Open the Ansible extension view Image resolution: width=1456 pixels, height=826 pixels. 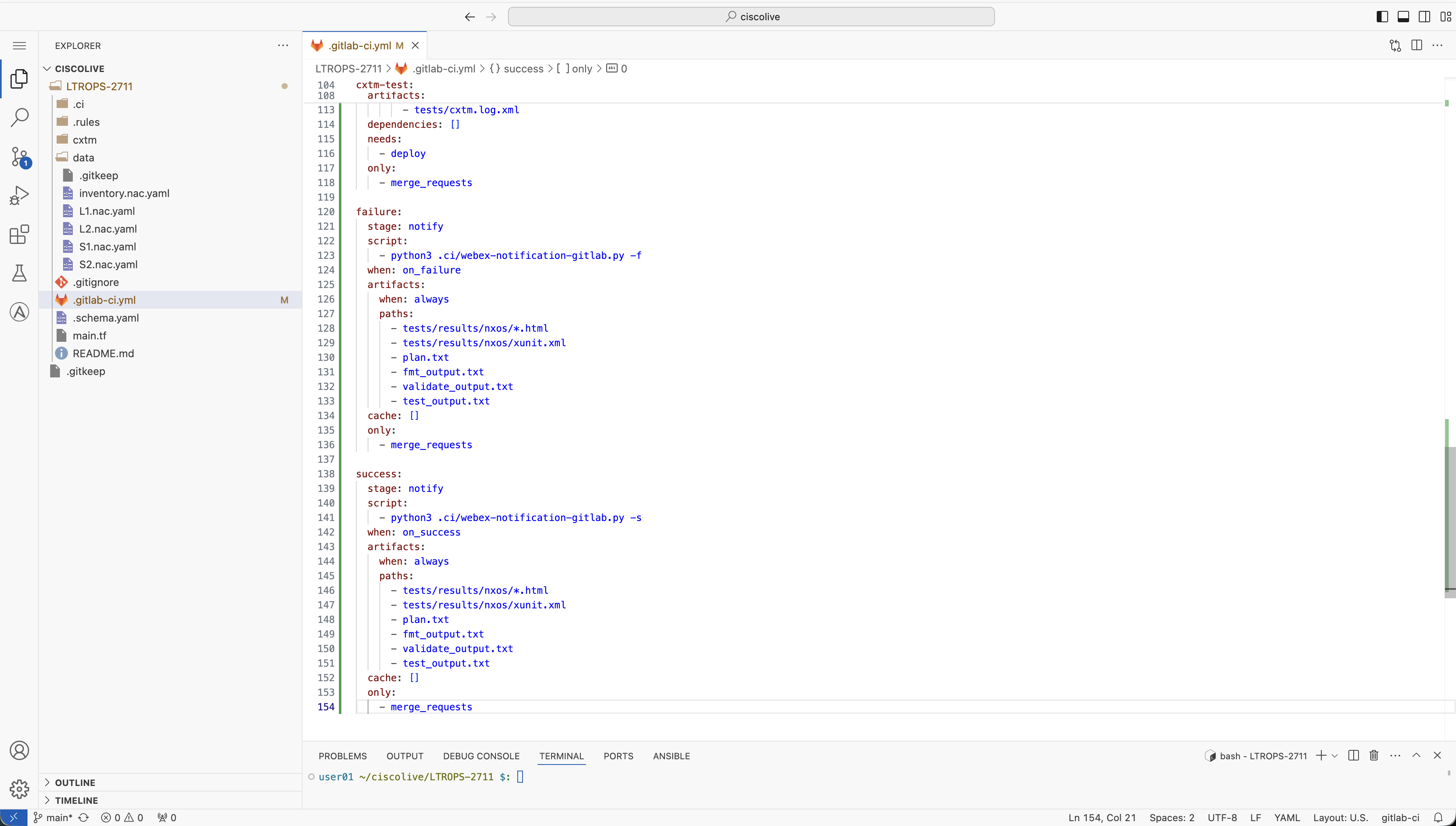(19, 312)
